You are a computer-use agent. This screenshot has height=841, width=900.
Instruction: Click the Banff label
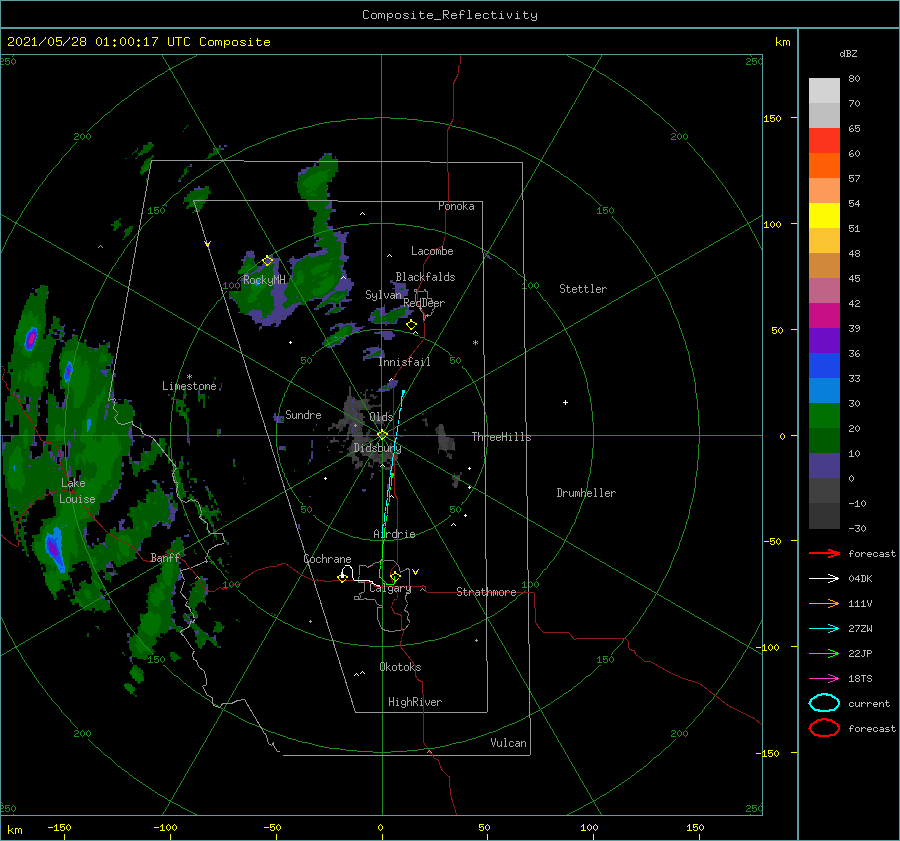pos(165,558)
